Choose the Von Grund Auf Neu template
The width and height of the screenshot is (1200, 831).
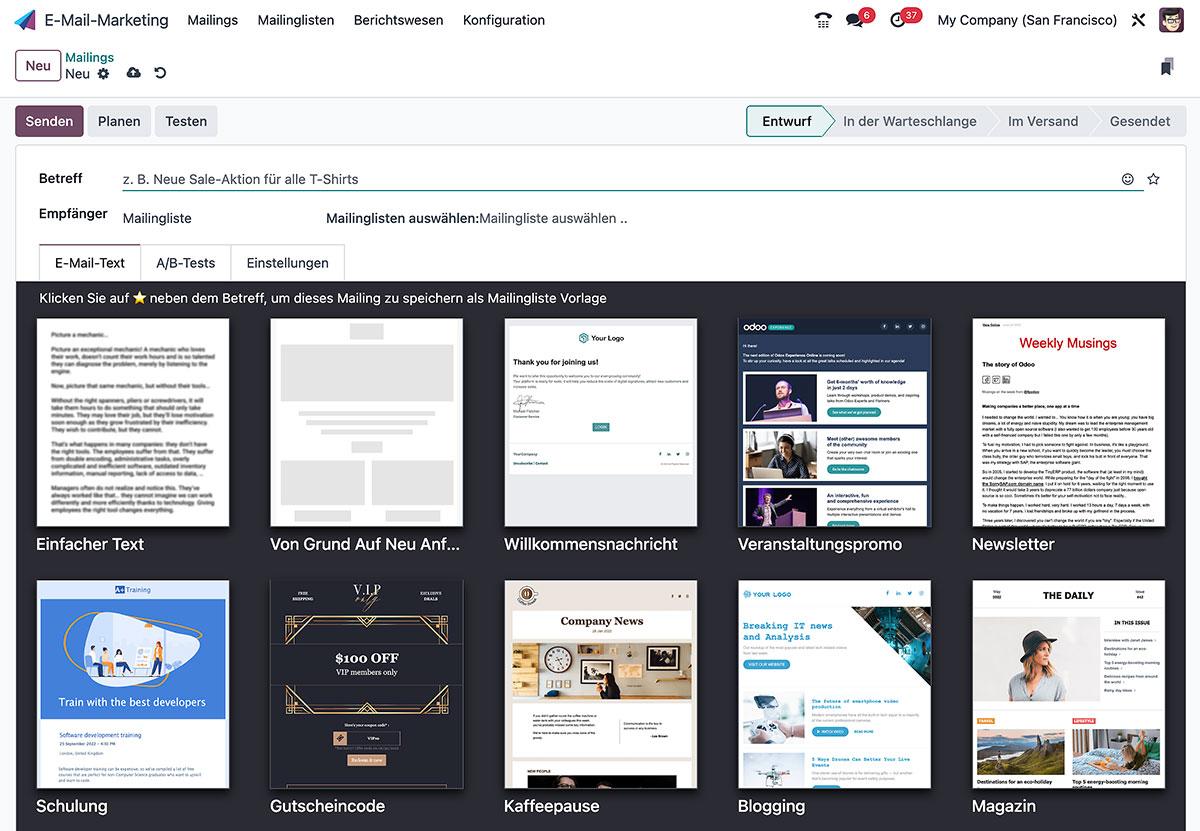367,422
